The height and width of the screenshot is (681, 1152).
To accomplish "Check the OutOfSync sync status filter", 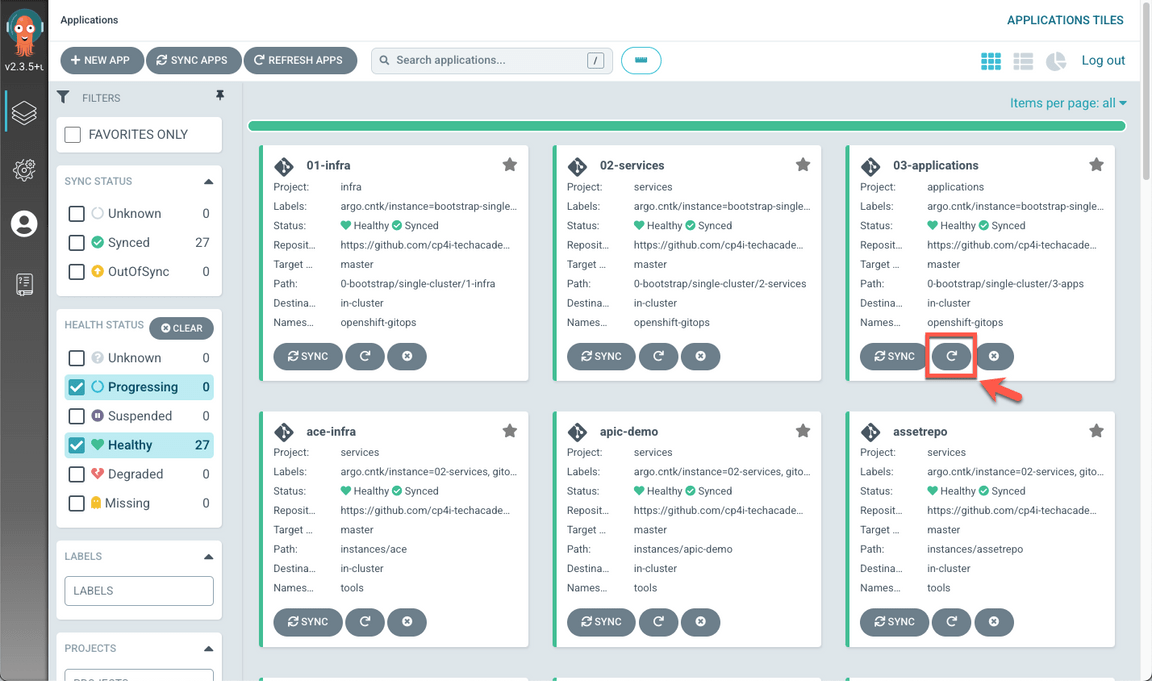I will 76,271.
